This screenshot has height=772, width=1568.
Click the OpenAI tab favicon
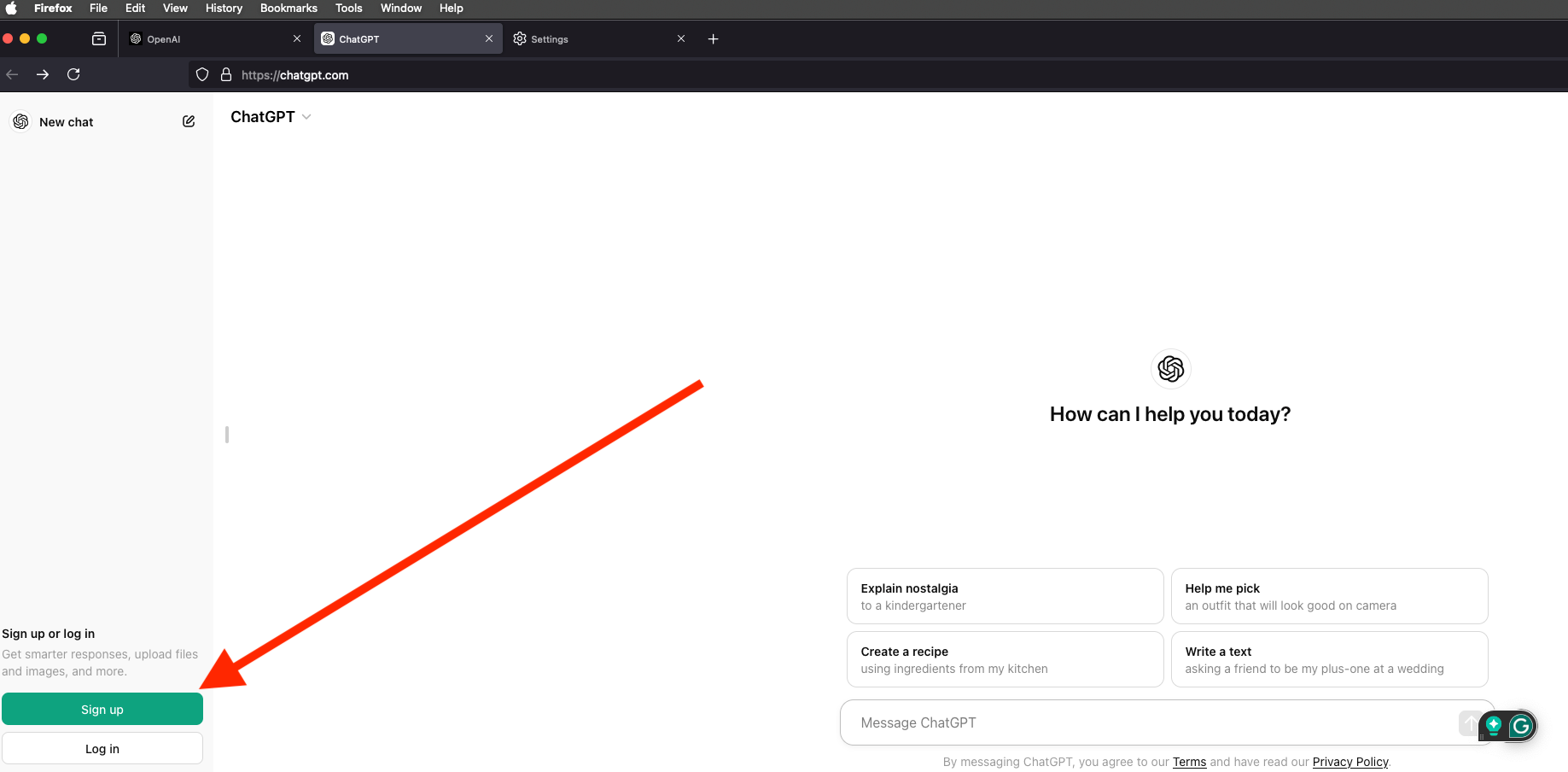click(136, 38)
